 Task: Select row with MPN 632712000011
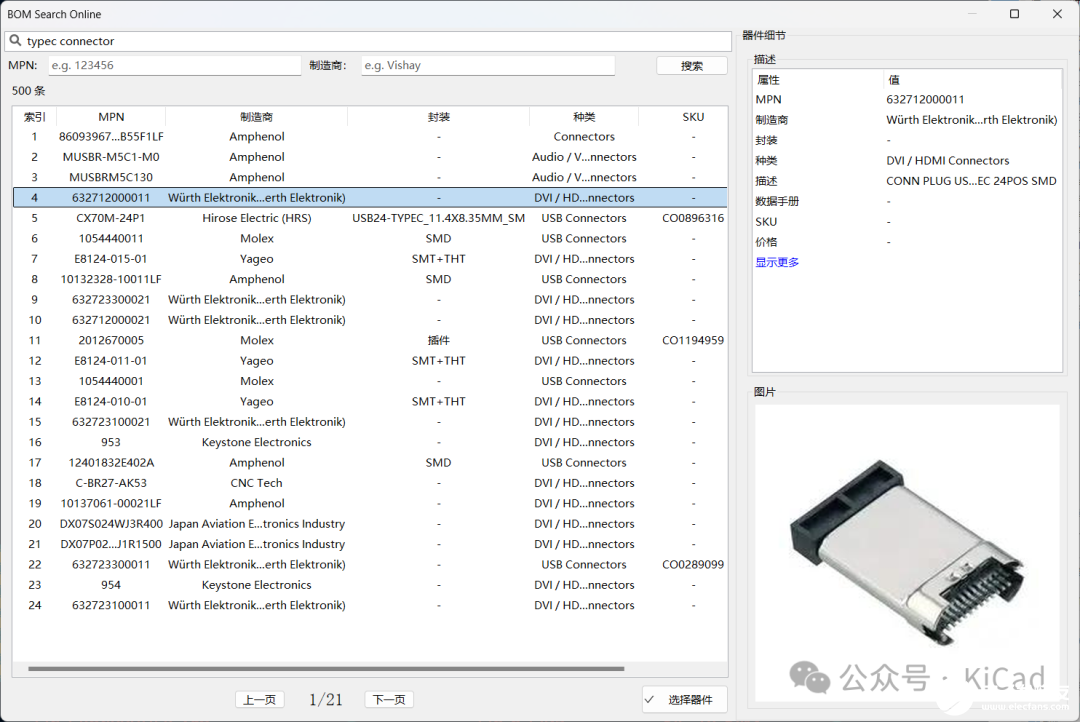[370, 198]
